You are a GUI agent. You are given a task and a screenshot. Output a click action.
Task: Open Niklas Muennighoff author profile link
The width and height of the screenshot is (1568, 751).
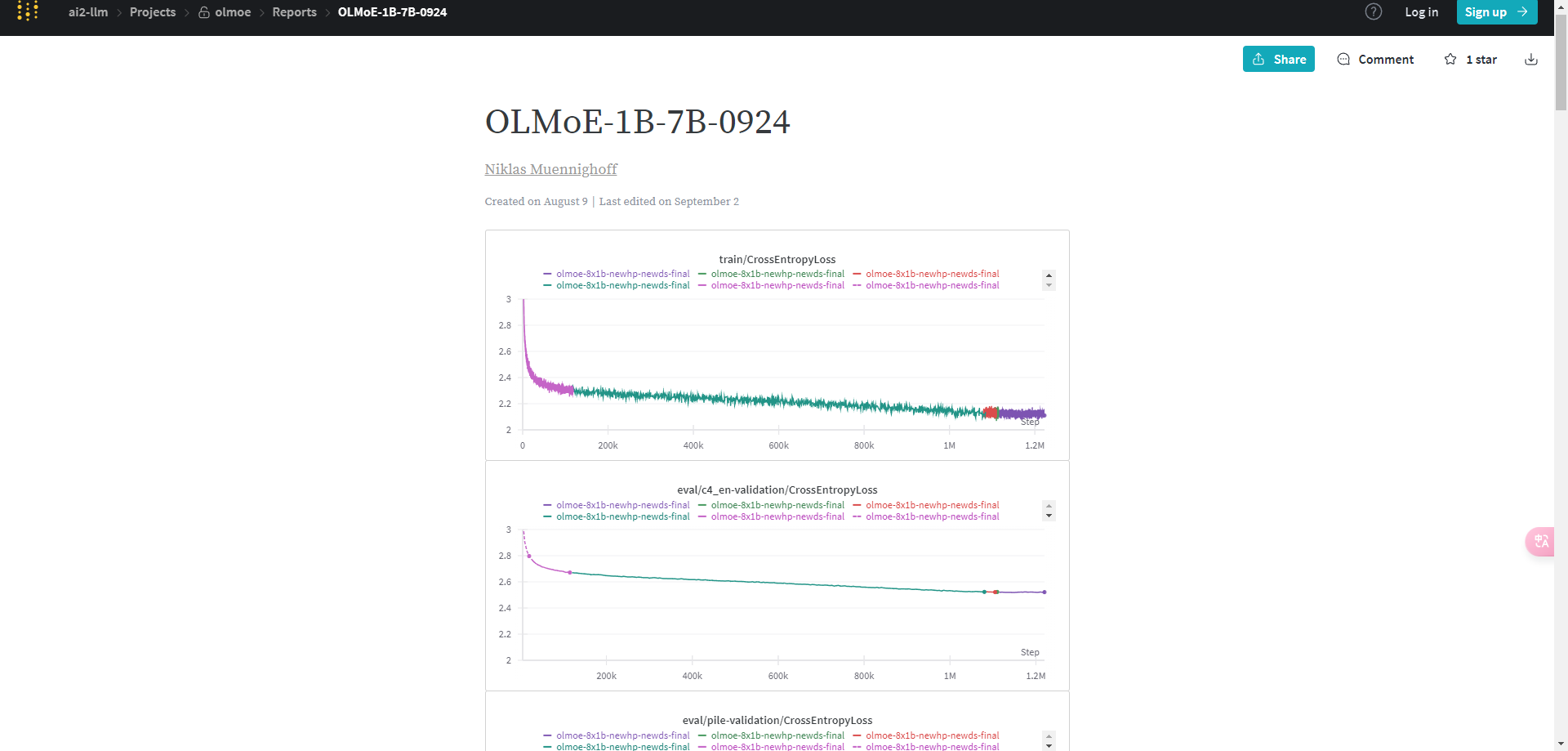550,169
